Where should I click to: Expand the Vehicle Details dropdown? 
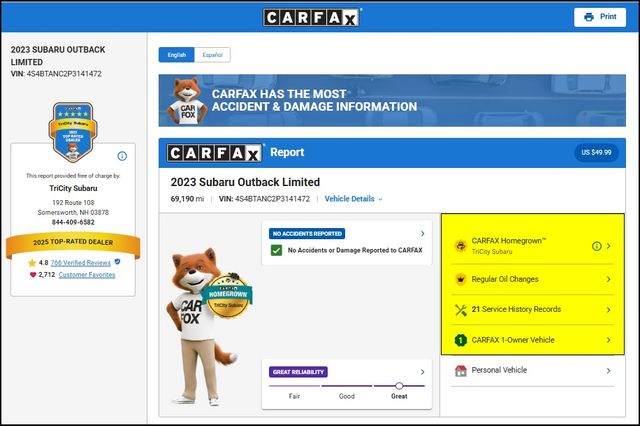click(x=353, y=199)
